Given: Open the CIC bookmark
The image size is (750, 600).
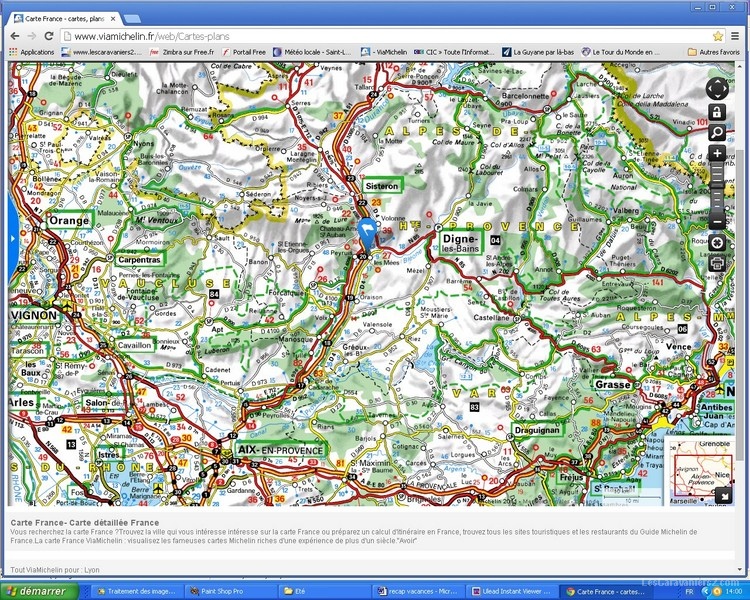Looking at the screenshot, I should click(454, 52).
